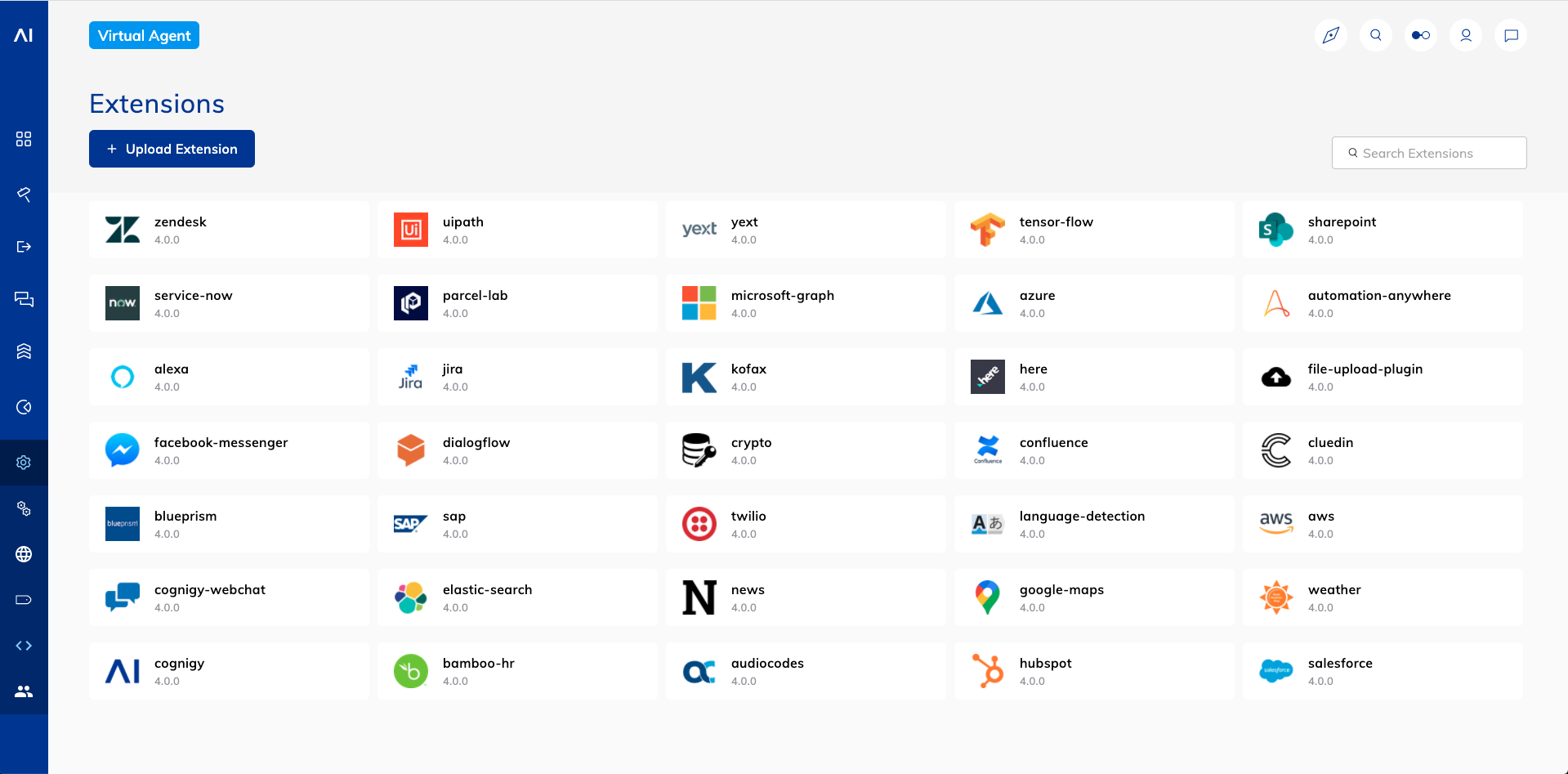Image resolution: width=1568 pixels, height=774 pixels.
Task: Click the weather sun icon
Action: click(x=1276, y=597)
